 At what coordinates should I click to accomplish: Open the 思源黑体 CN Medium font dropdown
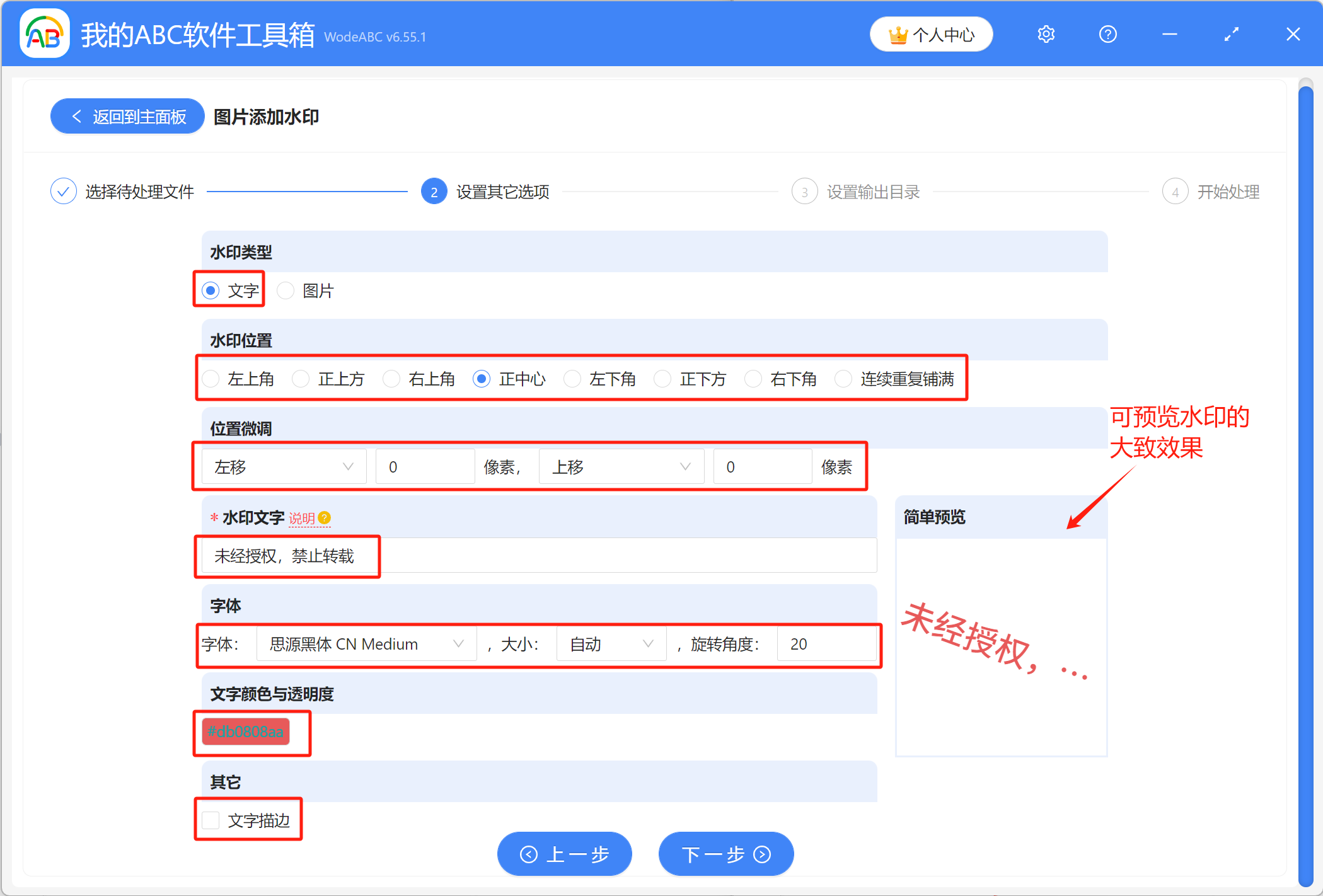tap(366, 644)
